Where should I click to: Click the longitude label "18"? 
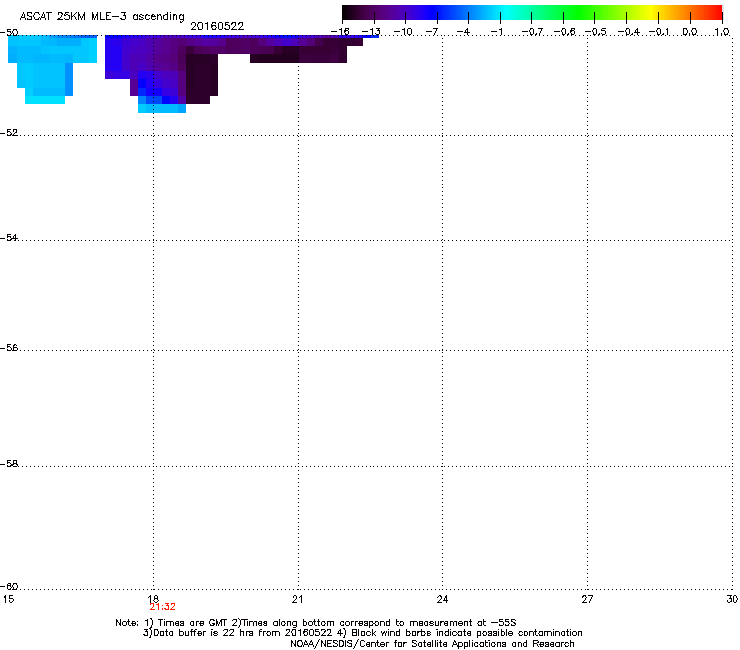tap(153, 599)
